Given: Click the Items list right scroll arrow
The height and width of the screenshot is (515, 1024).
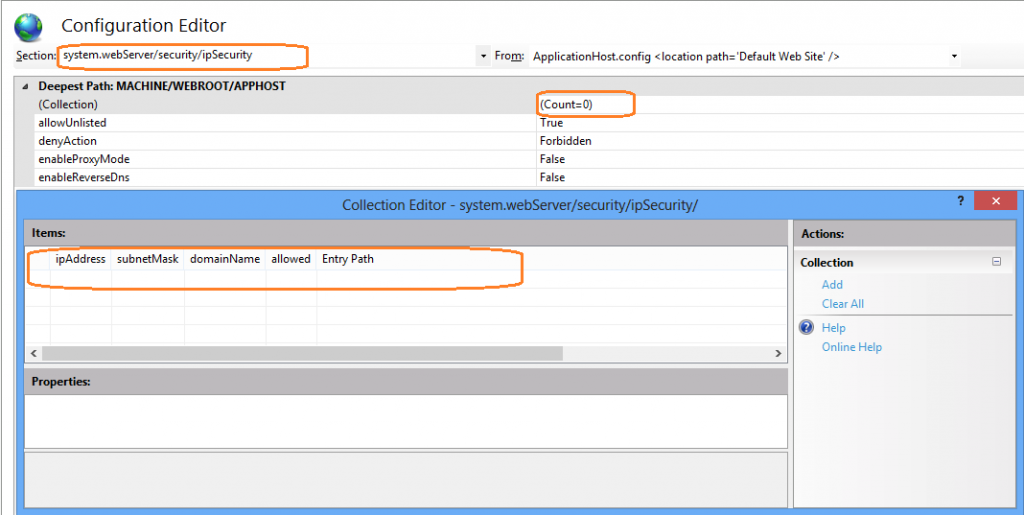Looking at the screenshot, I should [778, 353].
